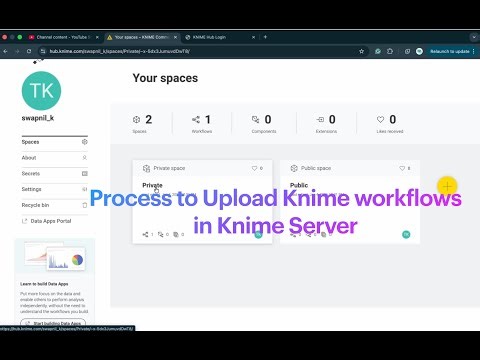This screenshot has width=480, height=360.
Task: Open the browser extensions puzzle icon
Action: coord(390,51)
